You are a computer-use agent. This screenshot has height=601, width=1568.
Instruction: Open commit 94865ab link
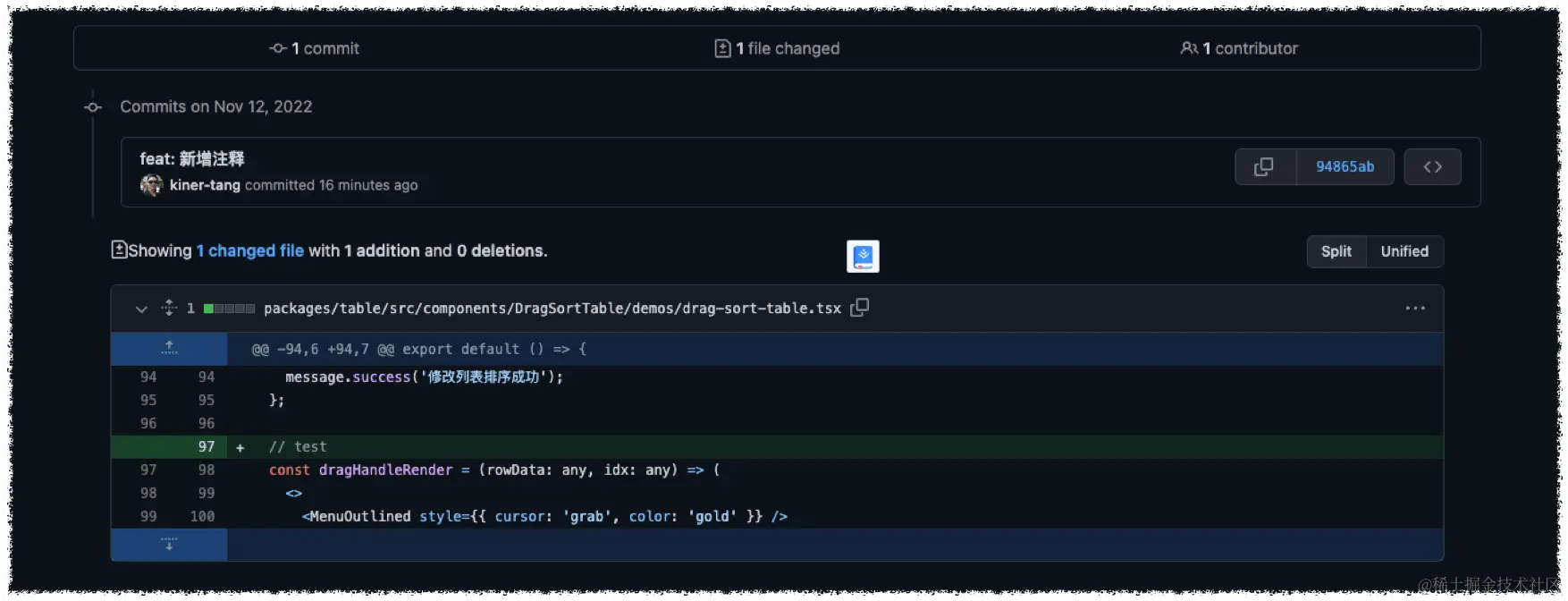coord(1345,167)
